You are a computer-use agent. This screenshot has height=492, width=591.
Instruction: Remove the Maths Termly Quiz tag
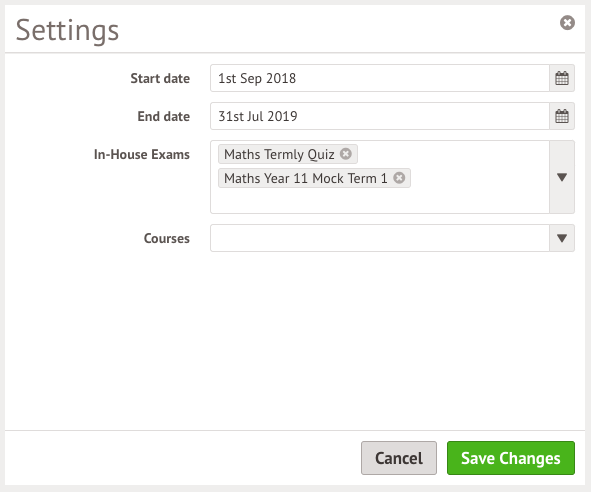[x=346, y=154]
